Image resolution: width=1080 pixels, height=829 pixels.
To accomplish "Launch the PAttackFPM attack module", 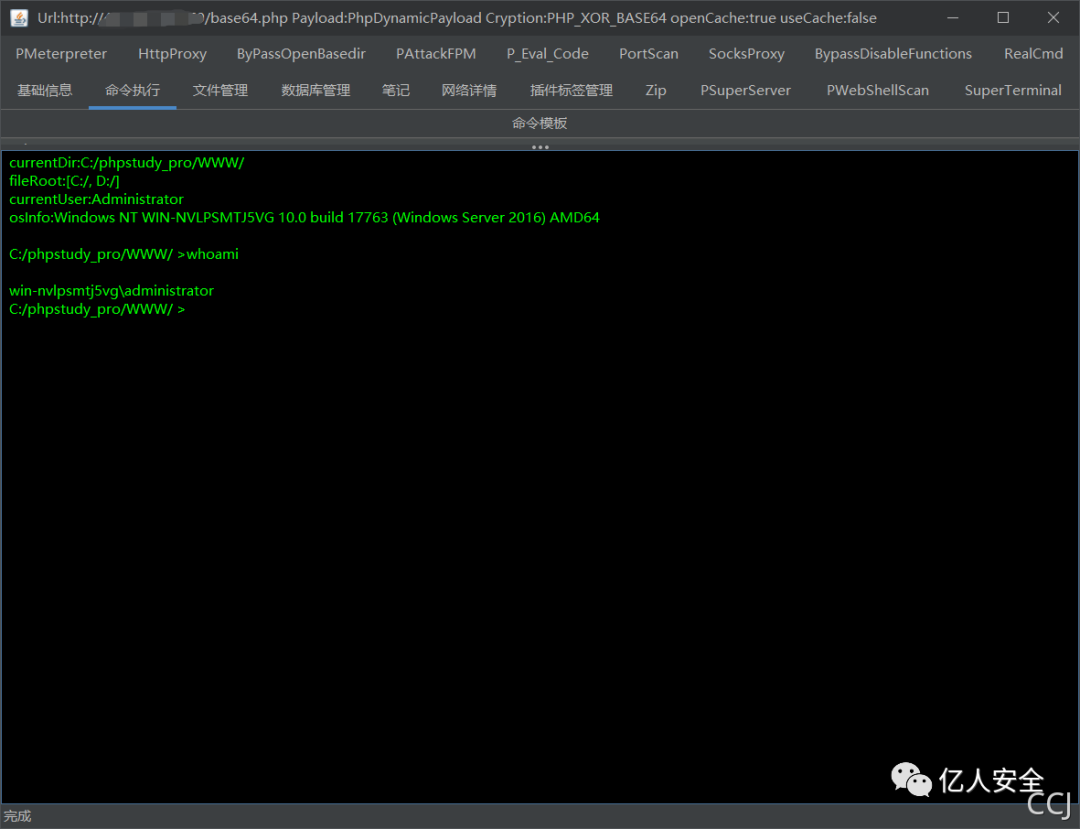I will 436,53.
